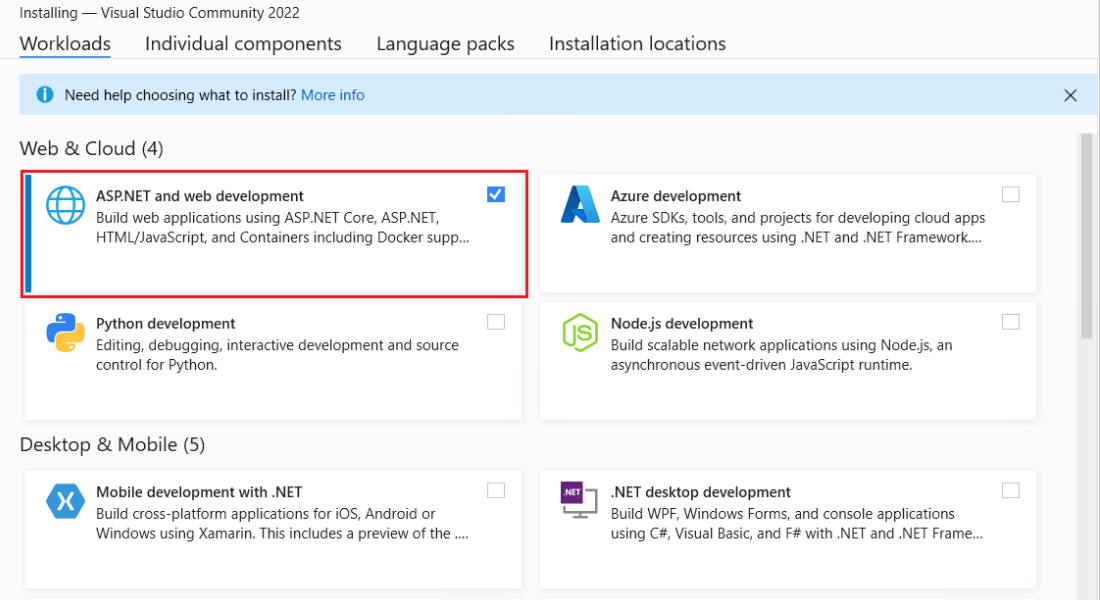Switch to the Workloads tab
This screenshot has width=1100, height=600.
click(65, 44)
